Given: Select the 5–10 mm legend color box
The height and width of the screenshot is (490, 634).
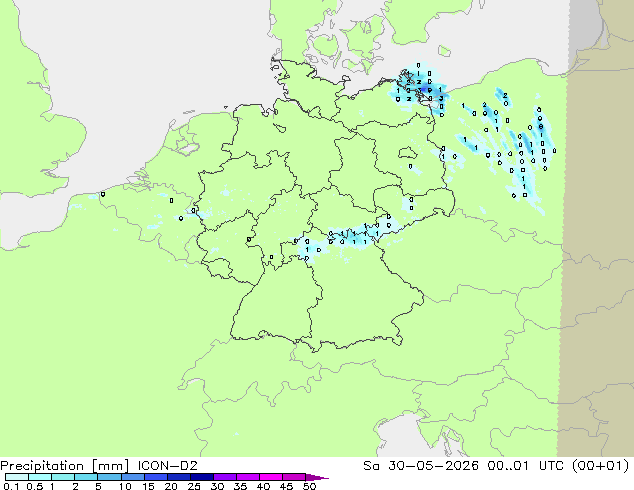Looking at the screenshot, I should pyautogui.click(x=109, y=477).
